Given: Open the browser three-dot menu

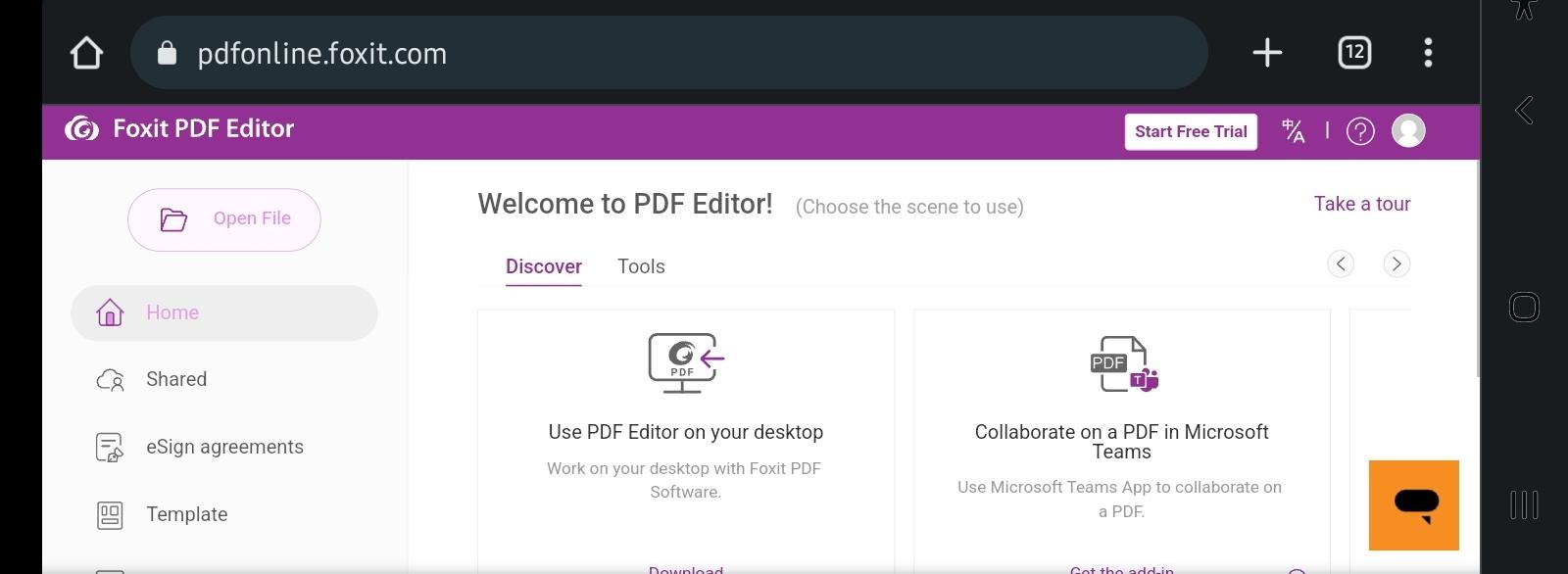Looking at the screenshot, I should (1428, 53).
